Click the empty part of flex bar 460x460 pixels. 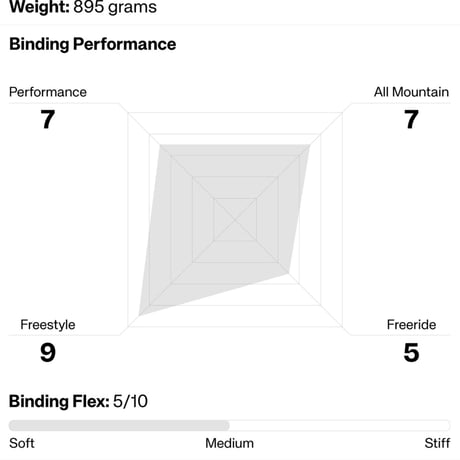[x=340, y=425]
